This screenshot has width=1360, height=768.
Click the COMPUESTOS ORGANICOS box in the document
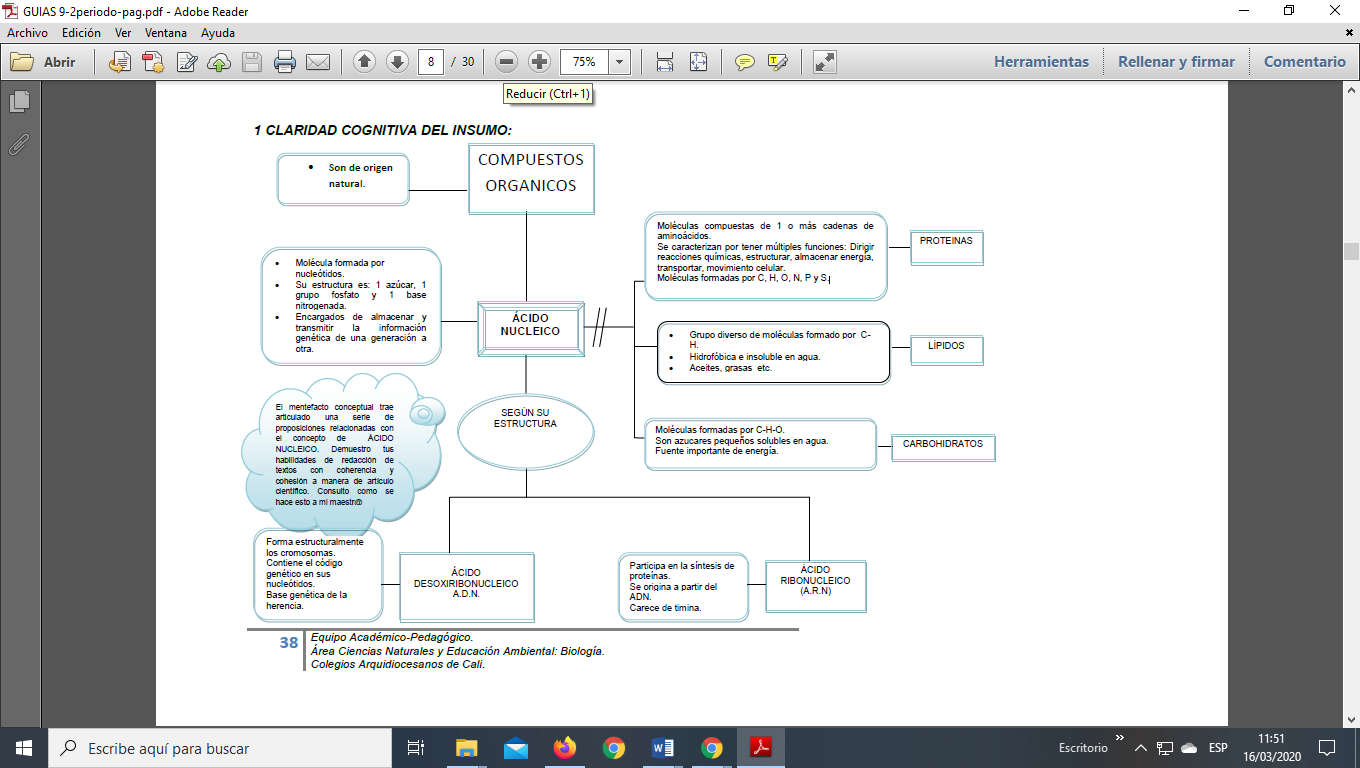[x=531, y=178]
